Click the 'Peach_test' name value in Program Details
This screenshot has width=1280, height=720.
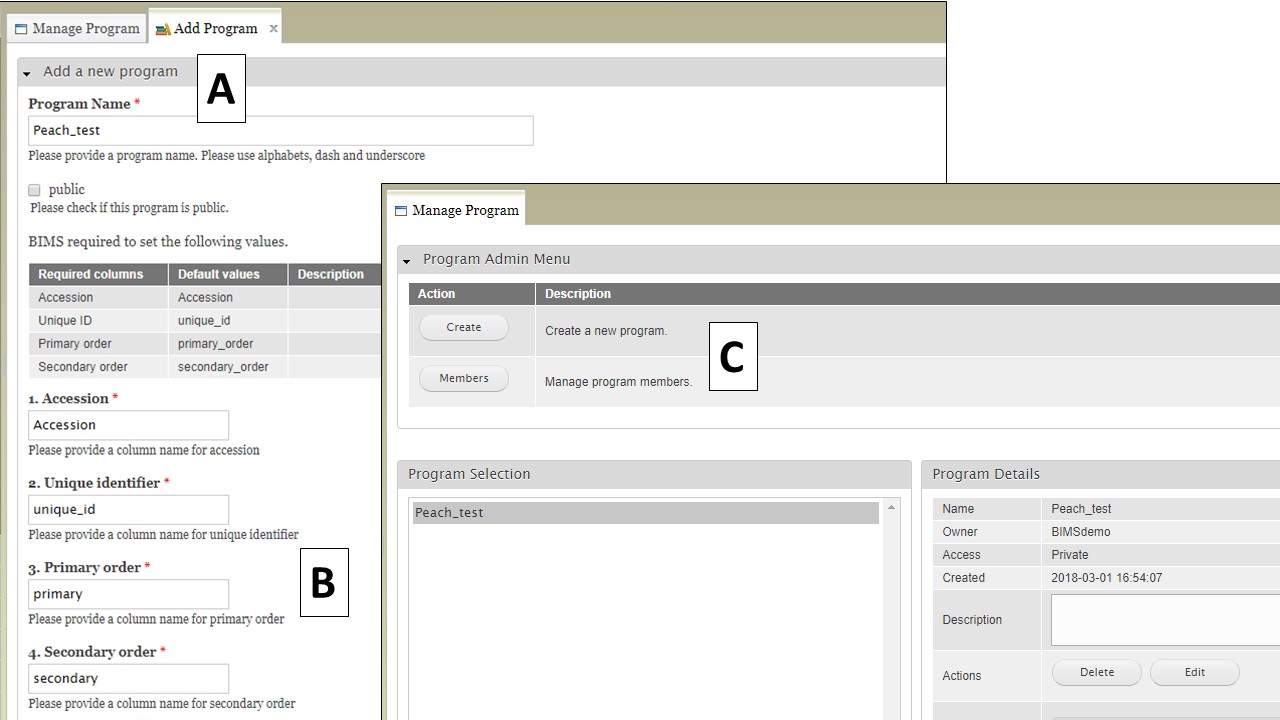pos(1081,509)
